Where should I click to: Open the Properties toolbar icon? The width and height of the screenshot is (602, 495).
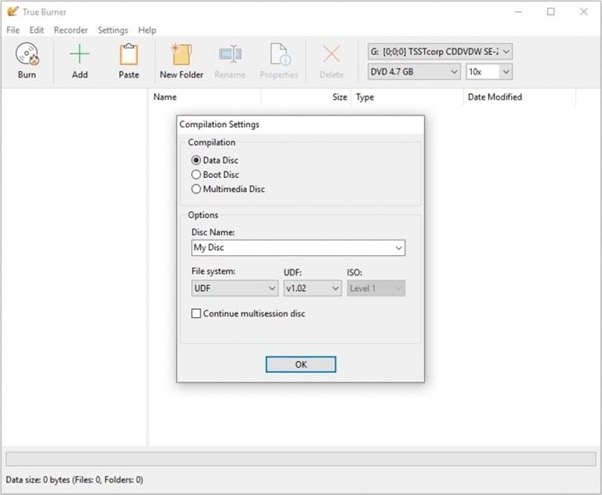point(279,55)
